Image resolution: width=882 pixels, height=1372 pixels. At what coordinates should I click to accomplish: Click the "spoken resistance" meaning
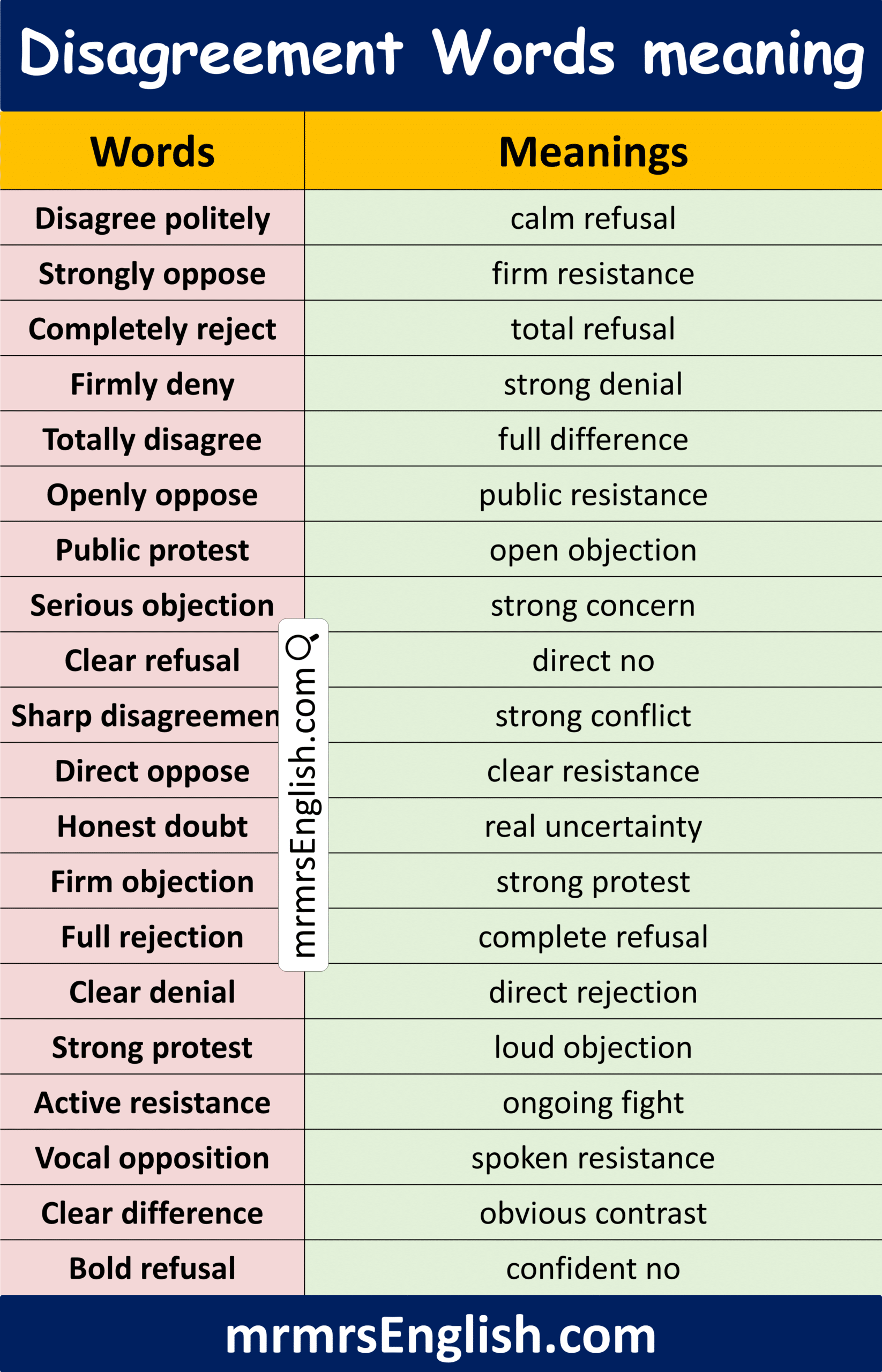point(593,1158)
